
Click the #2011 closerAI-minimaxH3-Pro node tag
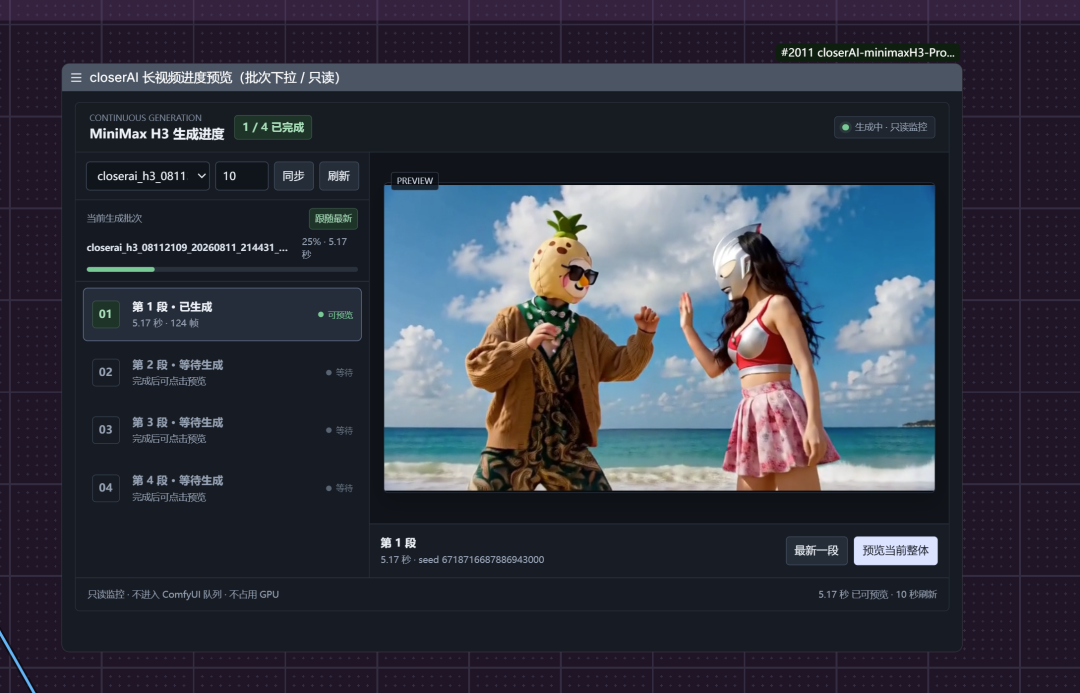pyautogui.click(x=868, y=52)
